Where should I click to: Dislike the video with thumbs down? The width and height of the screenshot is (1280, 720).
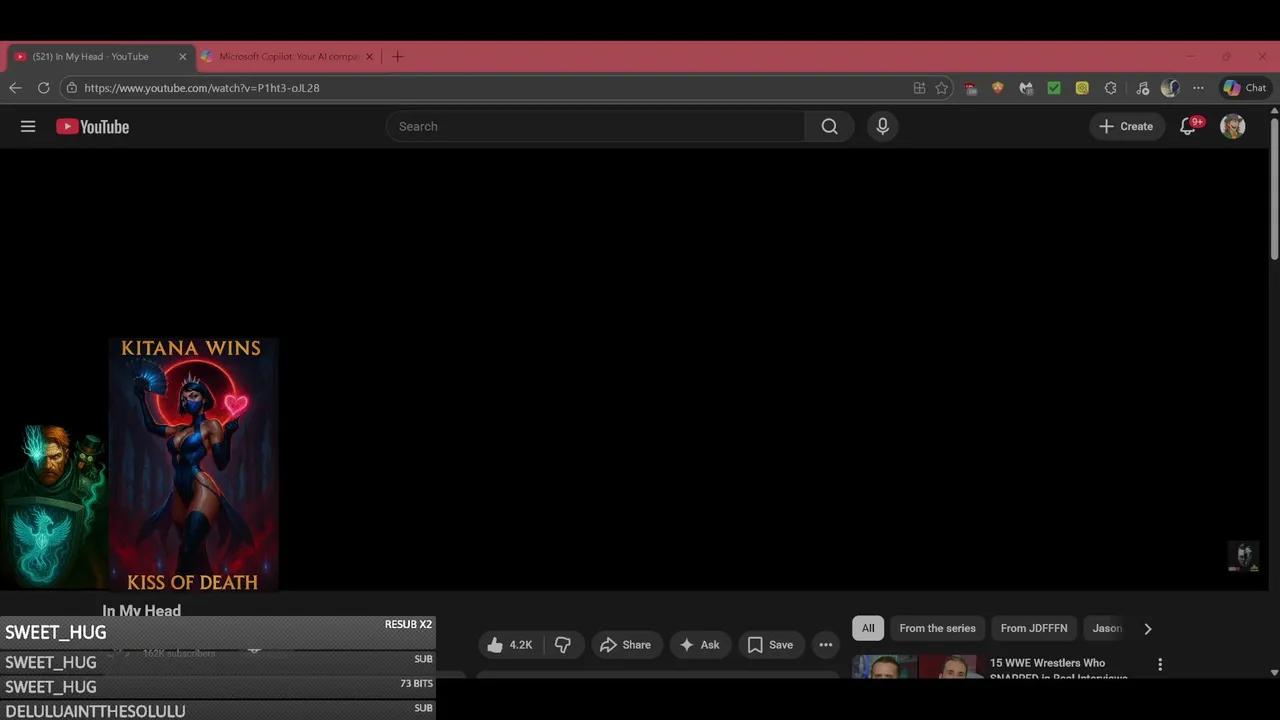(563, 645)
